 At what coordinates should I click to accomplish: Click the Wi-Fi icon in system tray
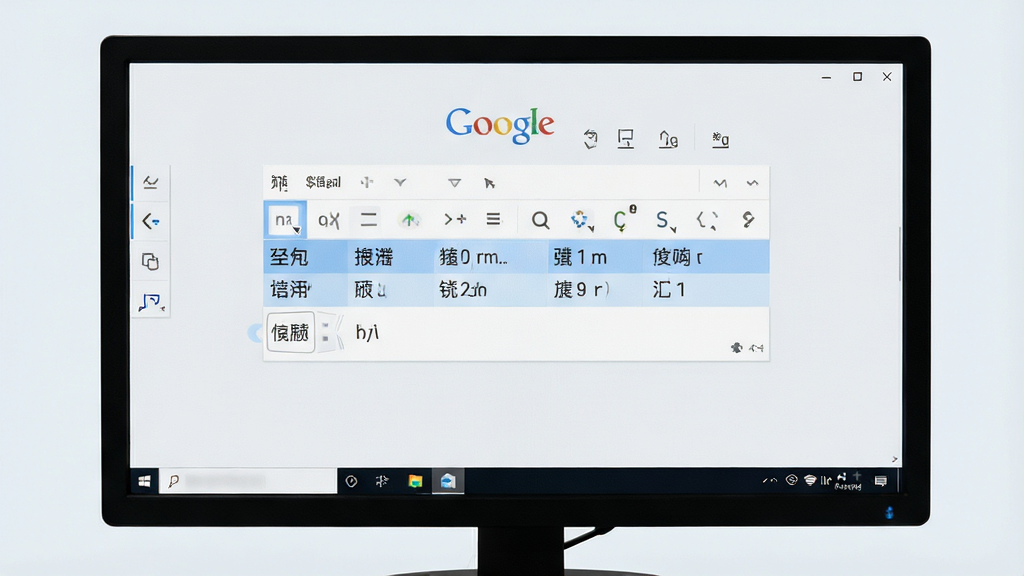pyautogui.click(x=810, y=481)
